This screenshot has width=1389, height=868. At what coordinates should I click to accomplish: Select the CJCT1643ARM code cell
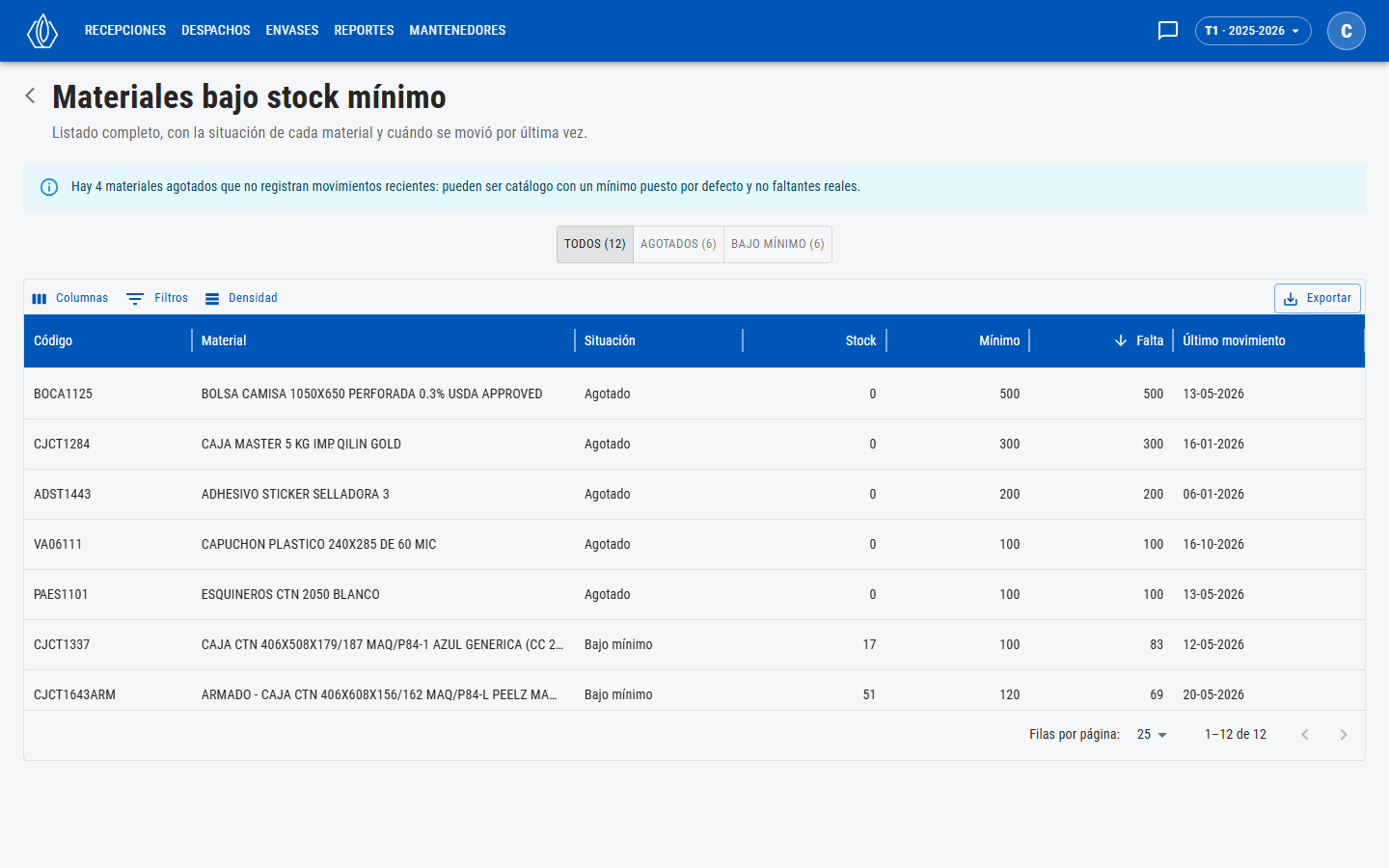(74, 694)
